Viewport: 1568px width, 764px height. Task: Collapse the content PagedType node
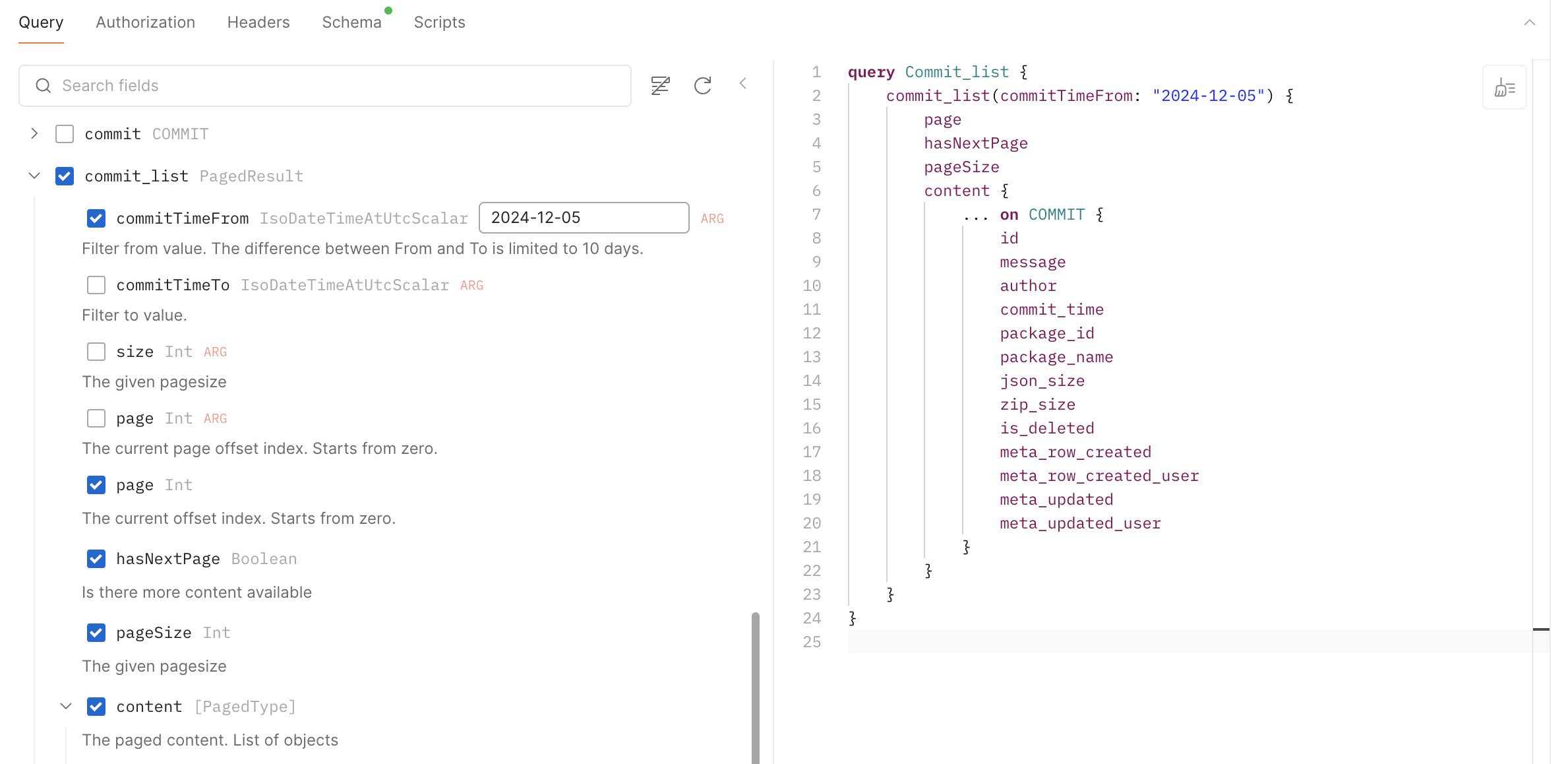point(66,707)
